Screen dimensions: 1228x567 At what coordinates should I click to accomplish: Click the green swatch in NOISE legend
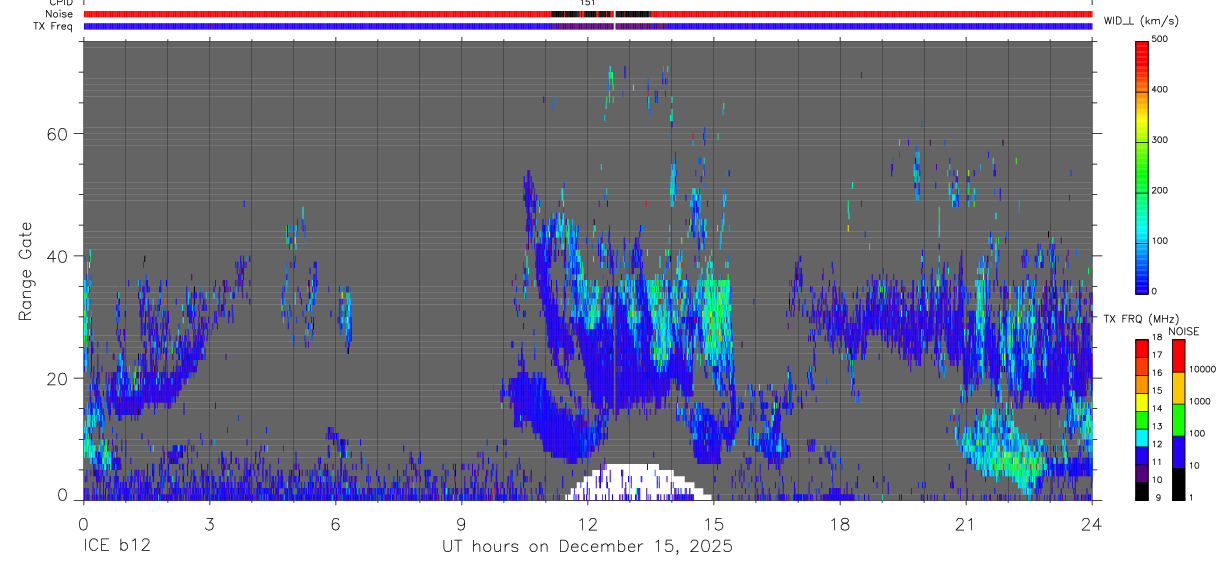[1178, 420]
